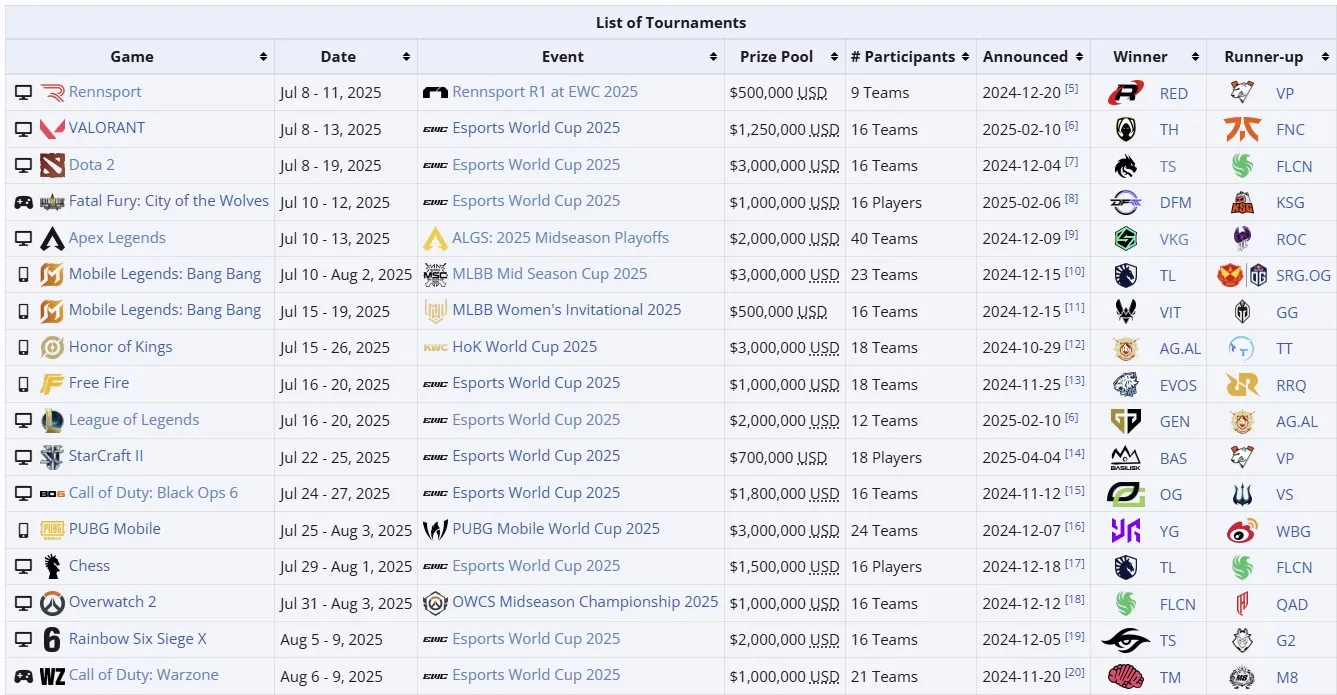The height and width of the screenshot is (695, 1337).
Task: Open MLBB Mid Season Cup 2025 link
Action: tap(549, 274)
